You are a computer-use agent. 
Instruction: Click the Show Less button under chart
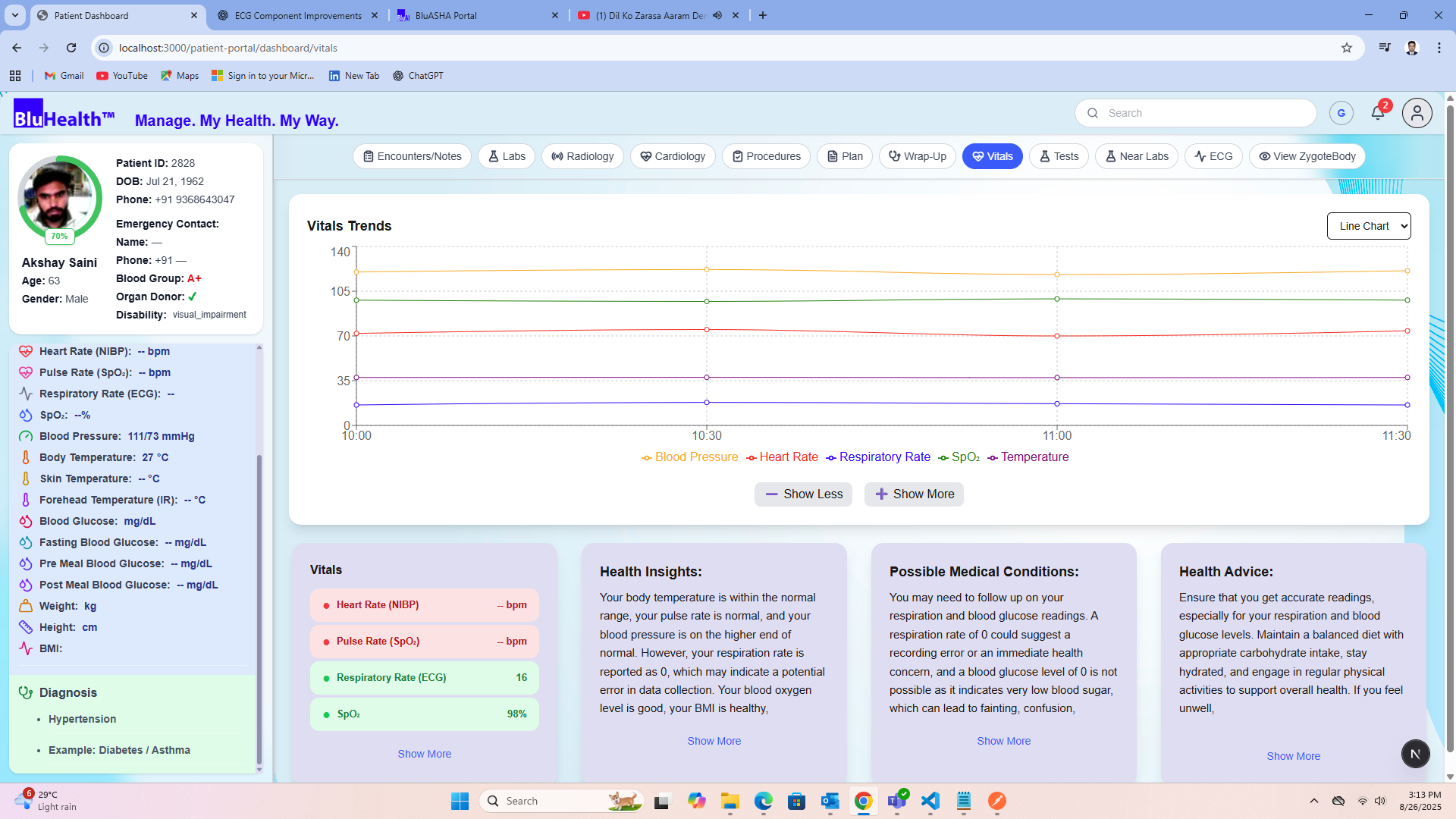803,494
